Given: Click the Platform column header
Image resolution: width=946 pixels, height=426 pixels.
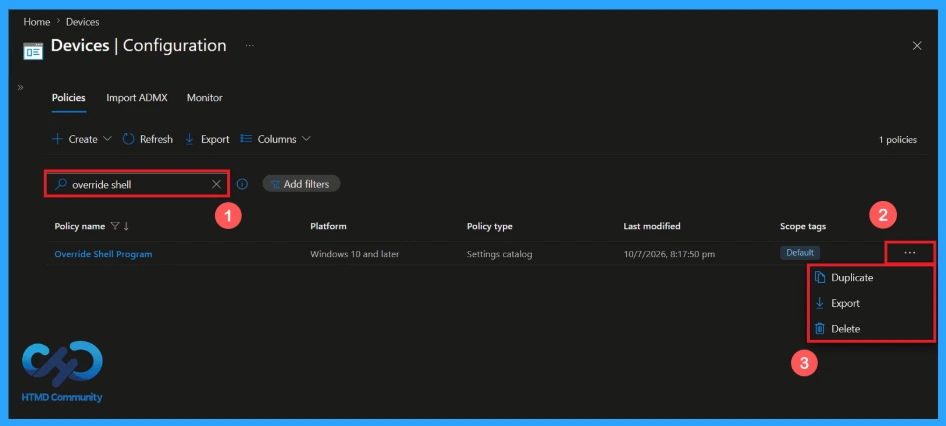Looking at the screenshot, I should [x=328, y=226].
